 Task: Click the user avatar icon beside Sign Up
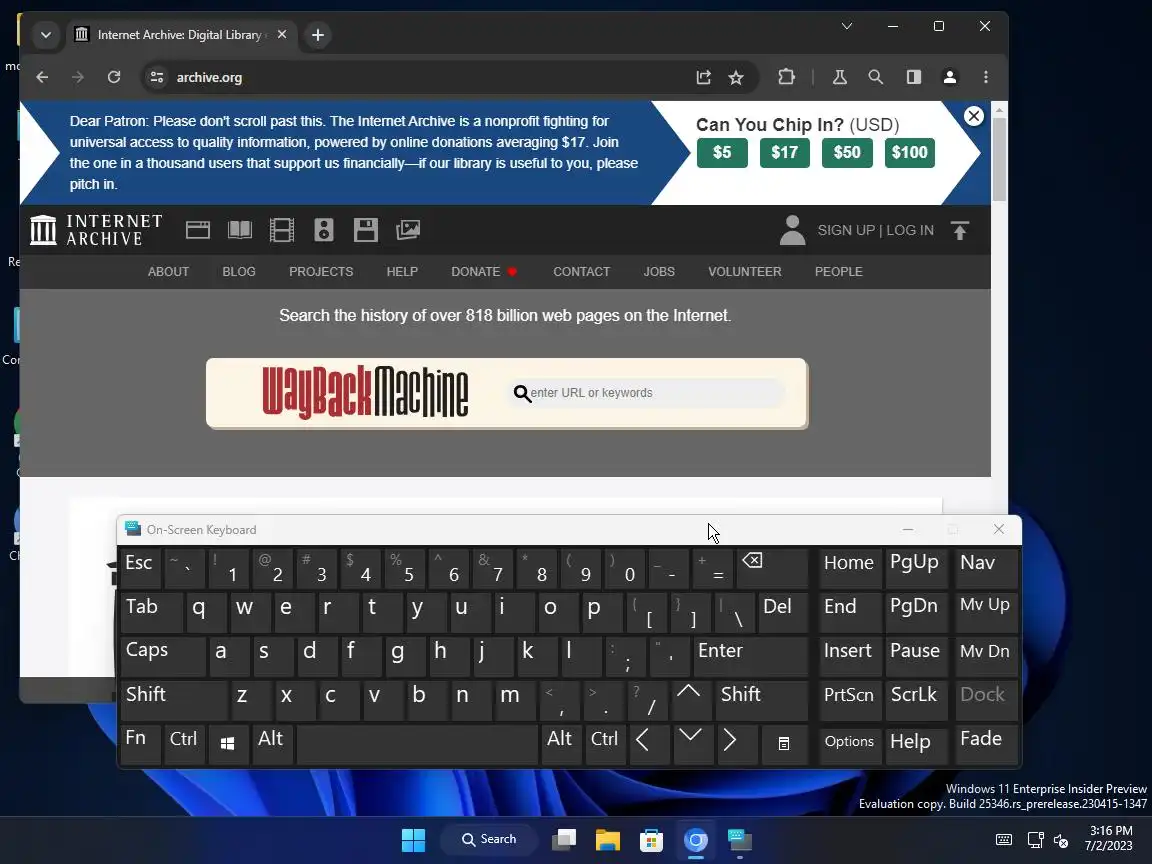[792, 230]
